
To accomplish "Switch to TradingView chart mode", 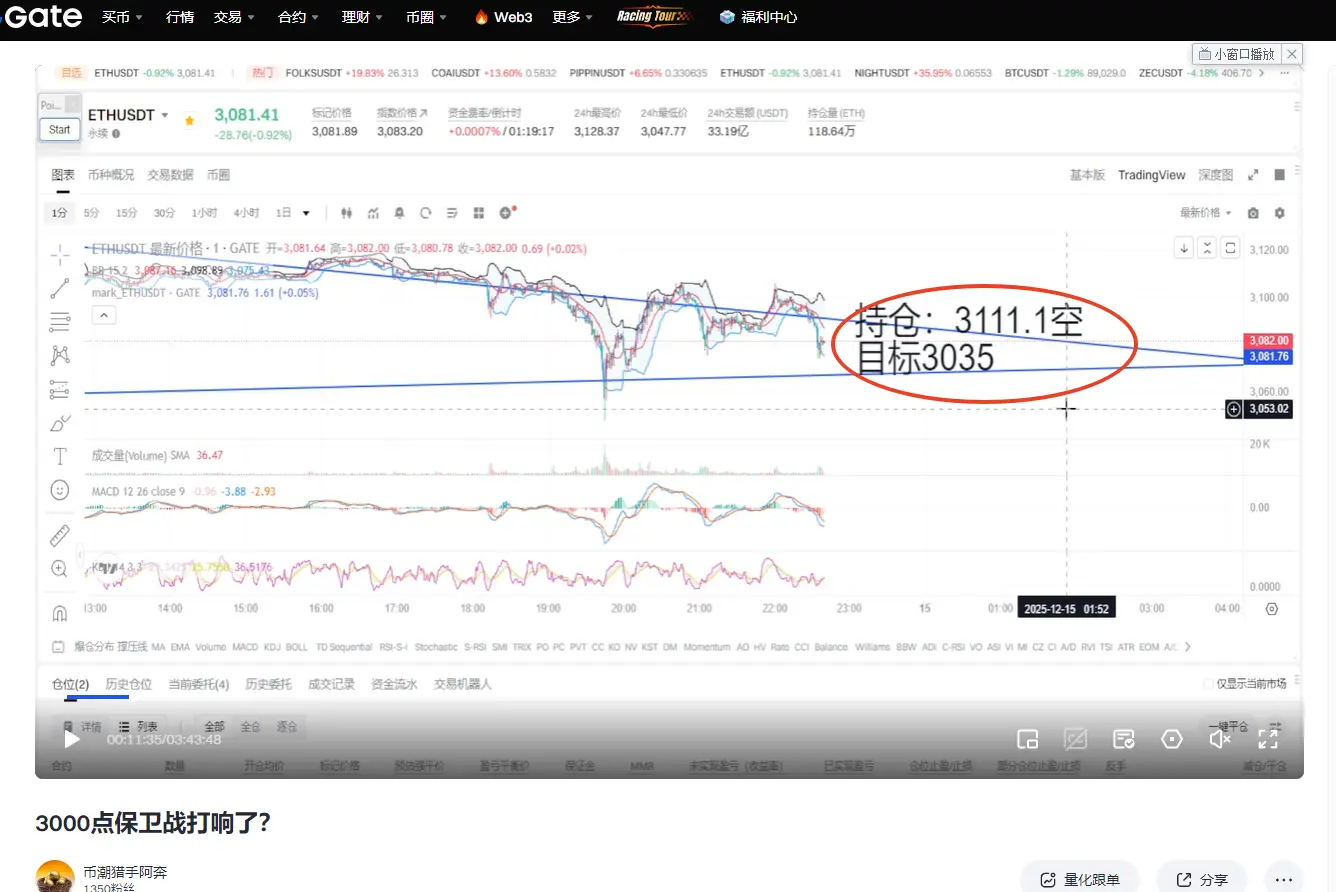I will pyautogui.click(x=1152, y=175).
